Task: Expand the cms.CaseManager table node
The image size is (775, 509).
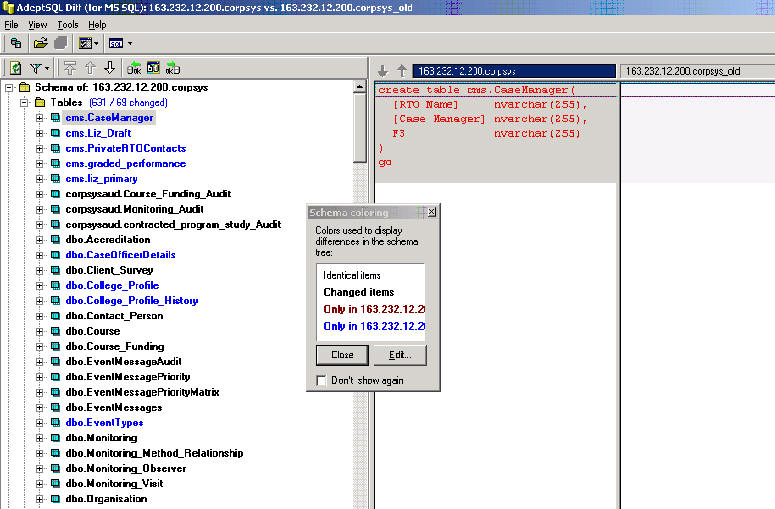Action: (x=40, y=118)
